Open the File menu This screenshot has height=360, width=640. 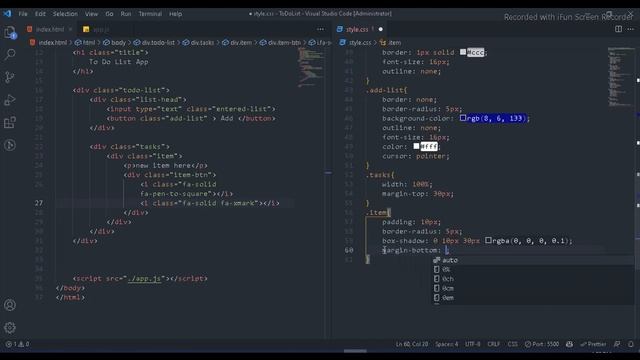pyautogui.click(x=23, y=14)
